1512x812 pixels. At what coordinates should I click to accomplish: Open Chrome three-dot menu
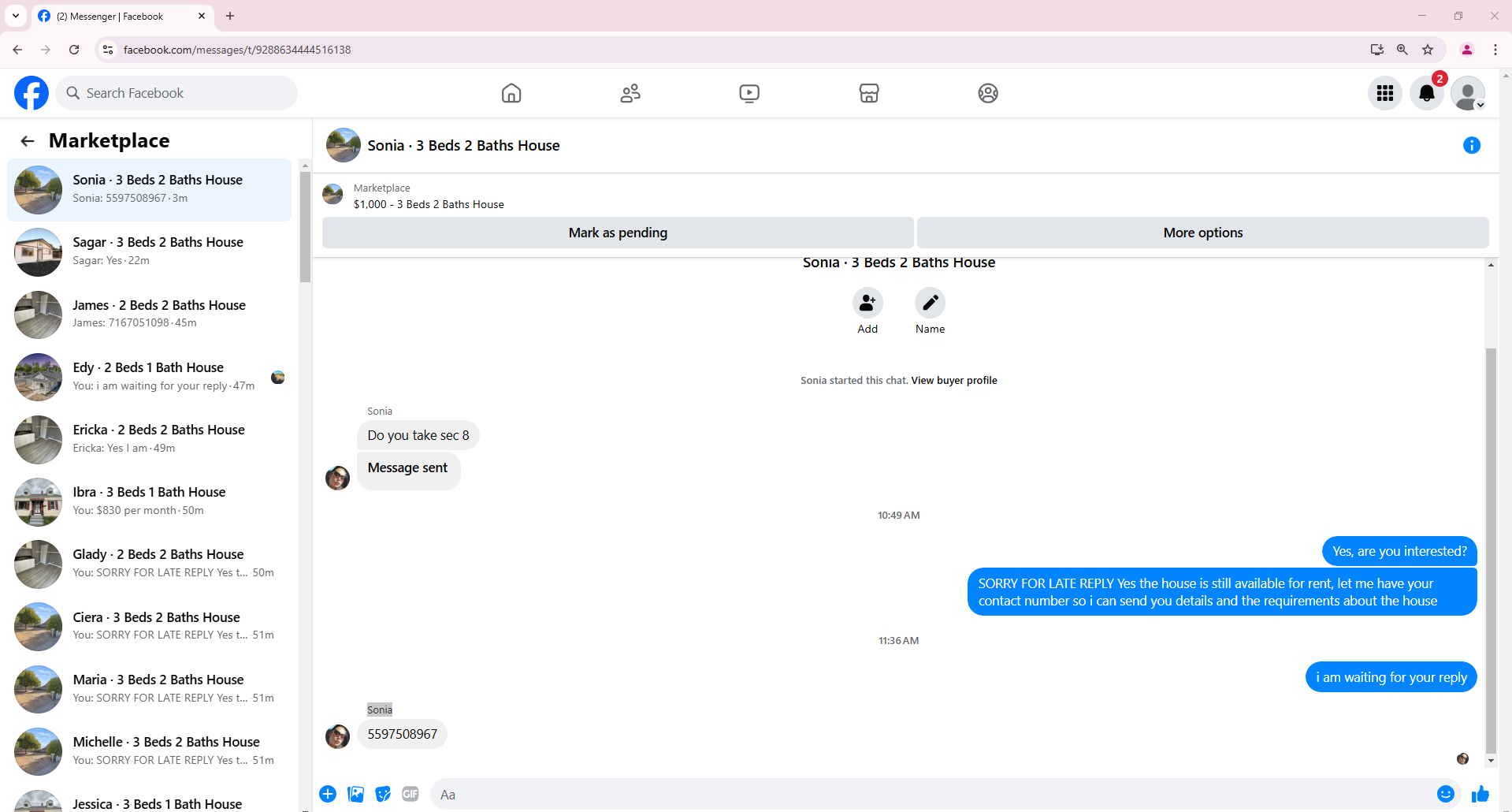point(1495,50)
